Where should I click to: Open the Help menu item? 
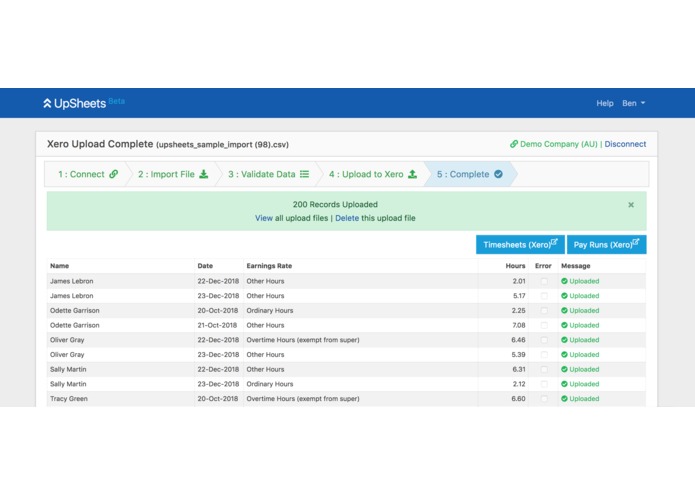(x=605, y=103)
